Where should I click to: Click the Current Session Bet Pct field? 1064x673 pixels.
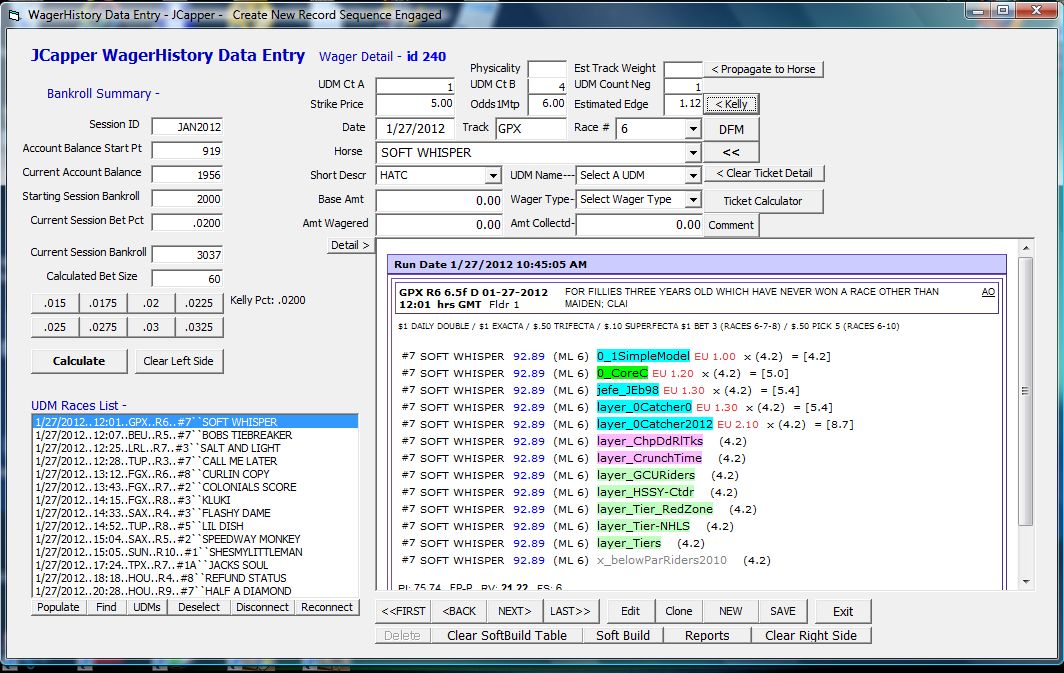coord(187,223)
